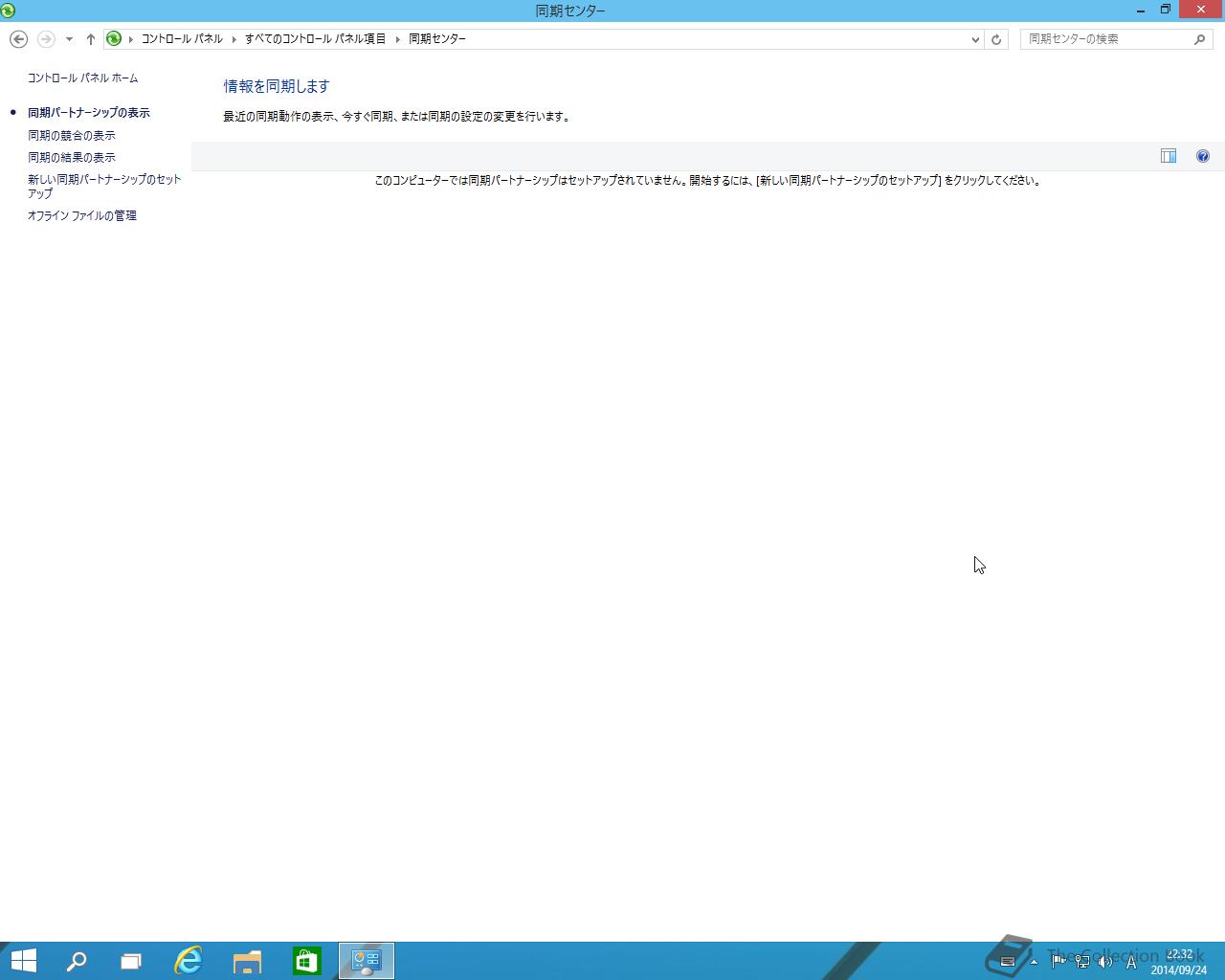1225x980 pixels.
Task: Launch Internet Explorer from taskbar
Action: point(189,961)
